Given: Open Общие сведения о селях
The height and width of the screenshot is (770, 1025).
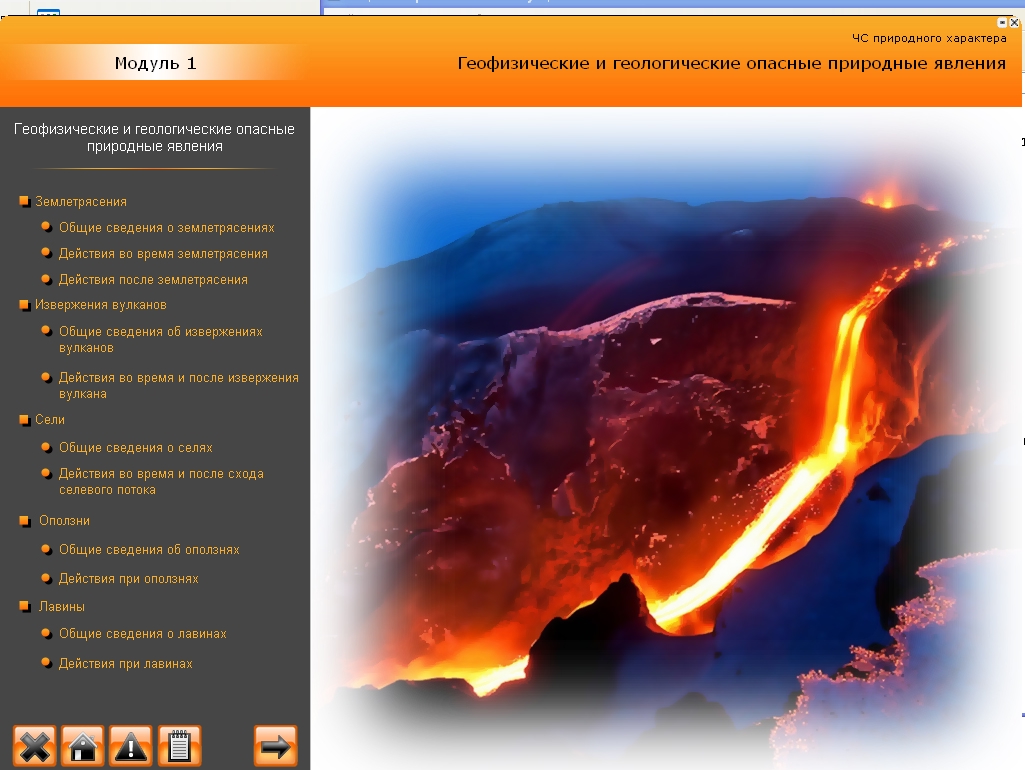Looking at the screenshot, I should [x=135, y=448].
